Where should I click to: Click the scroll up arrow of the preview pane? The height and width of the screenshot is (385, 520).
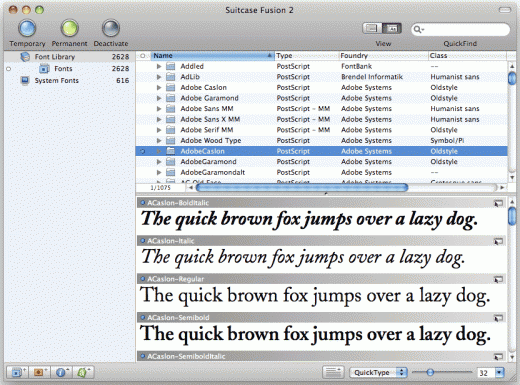click(512, 202)
